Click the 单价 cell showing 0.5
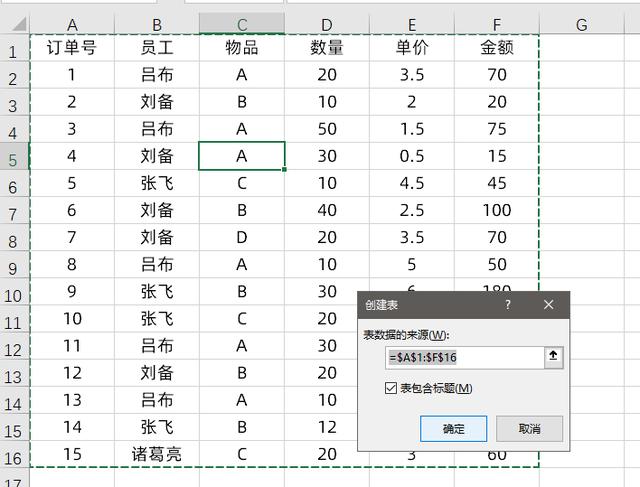Screen dimensions: 640x487 [x=411, y=156]
